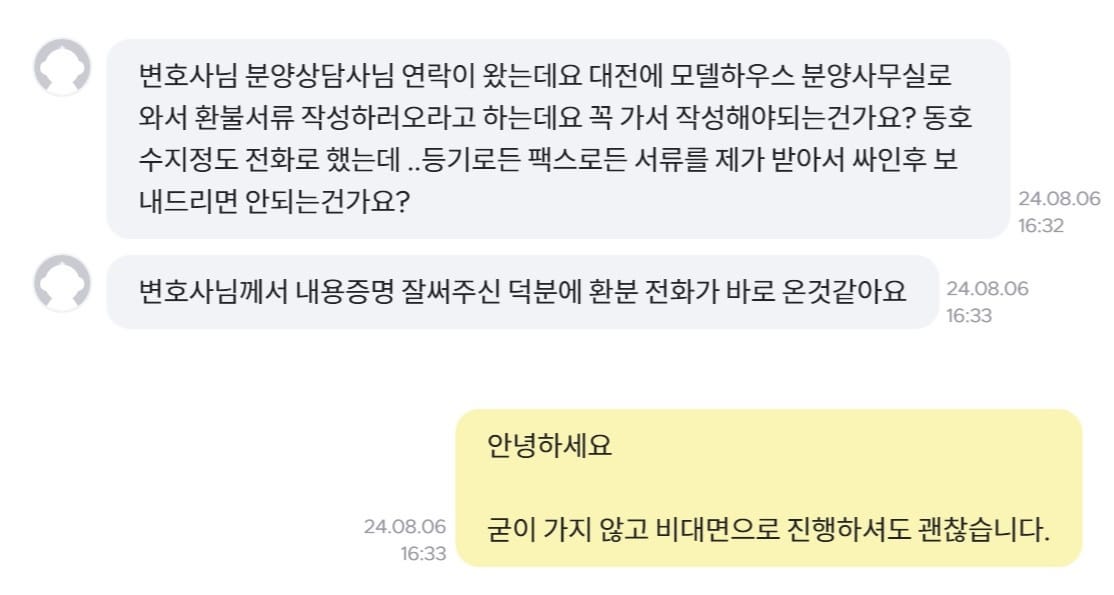This screenshot has height=595, width=1114.
Task: Click the gray bubble mentioning 환분 전화
Action: (x=520, y=290)
